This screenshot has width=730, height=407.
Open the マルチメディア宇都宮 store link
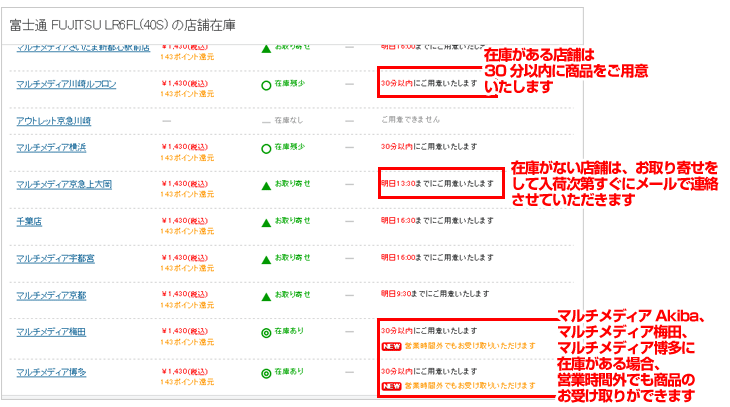(x=55, y=258)
